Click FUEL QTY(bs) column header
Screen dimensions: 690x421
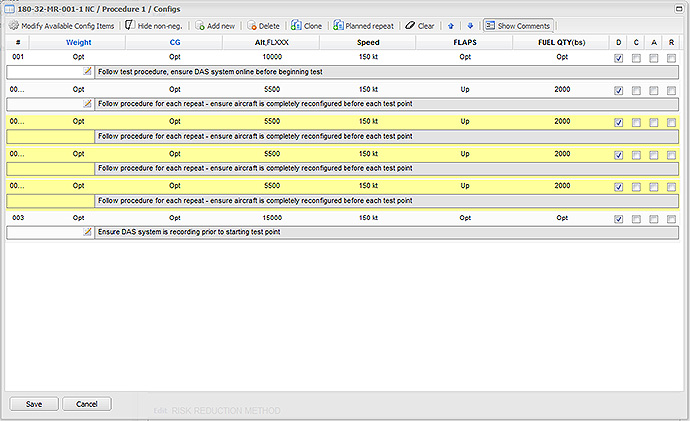[562, 43]
